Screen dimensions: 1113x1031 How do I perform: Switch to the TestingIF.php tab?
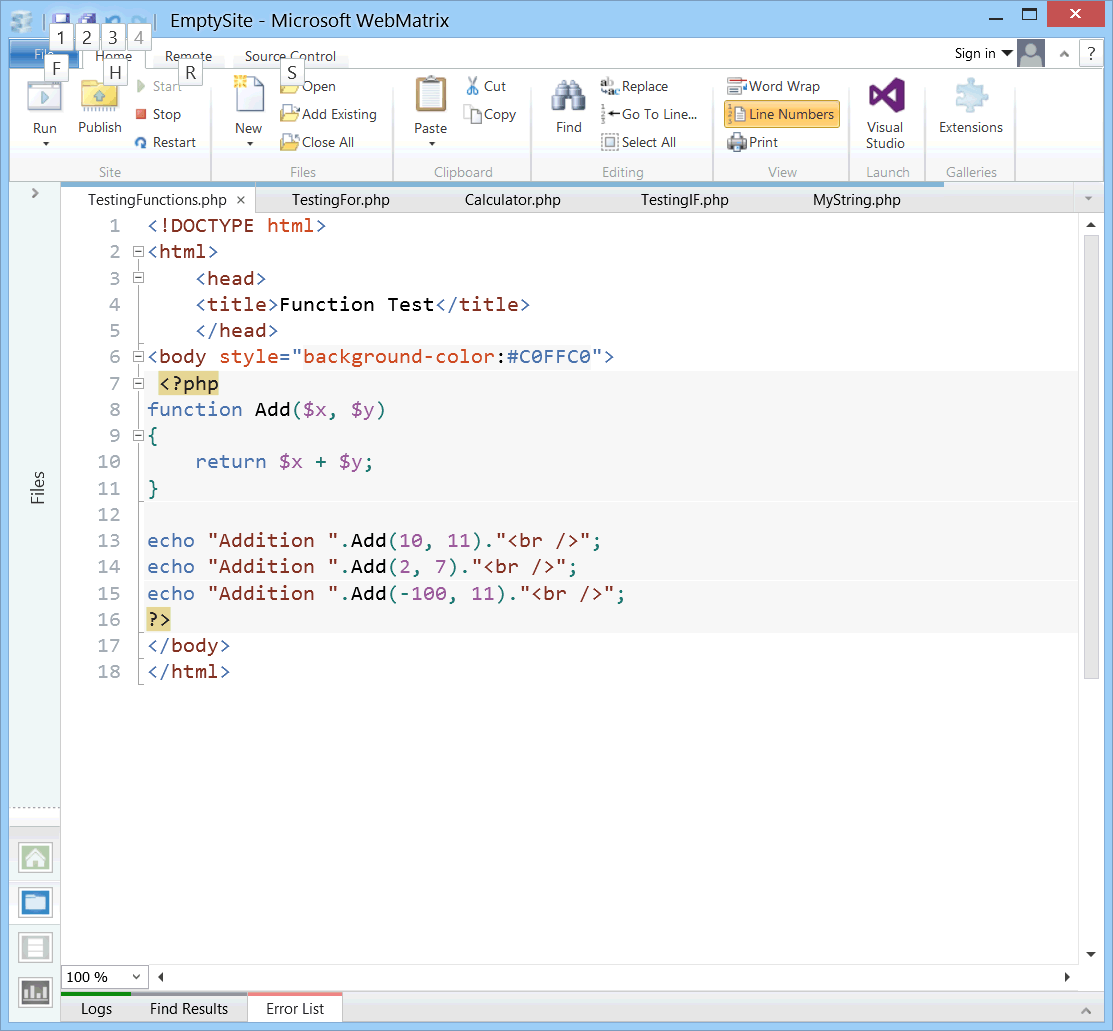(684, 200)
